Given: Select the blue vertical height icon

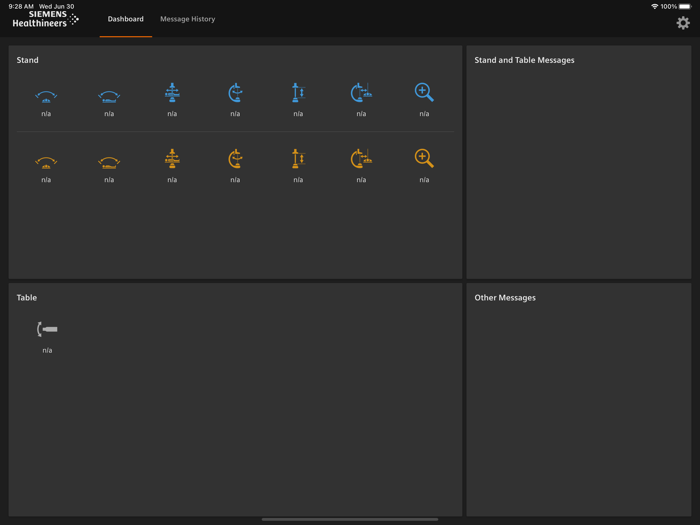Looking at the screenshot, I should tap(298, 93).
